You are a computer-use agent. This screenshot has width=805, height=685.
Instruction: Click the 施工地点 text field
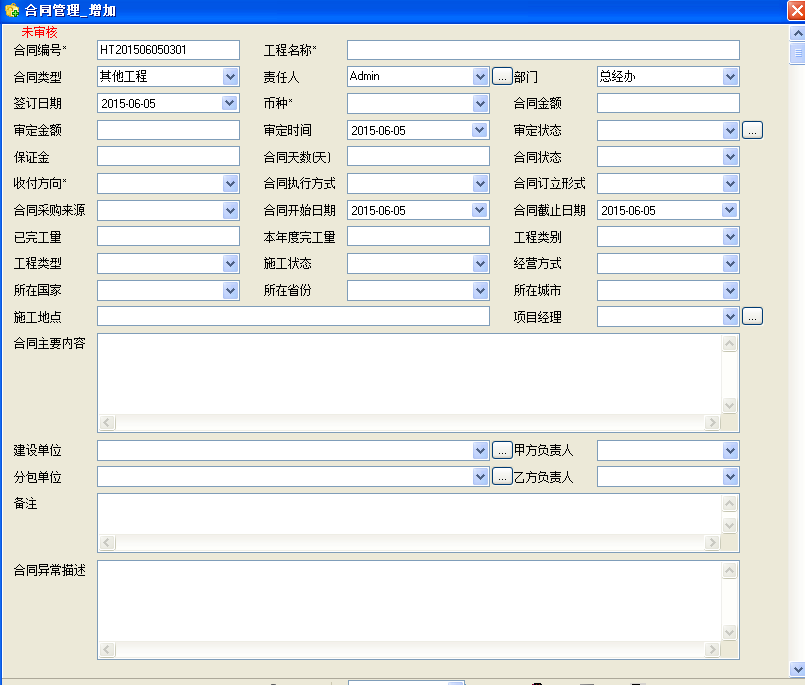(x=292, y=317)
